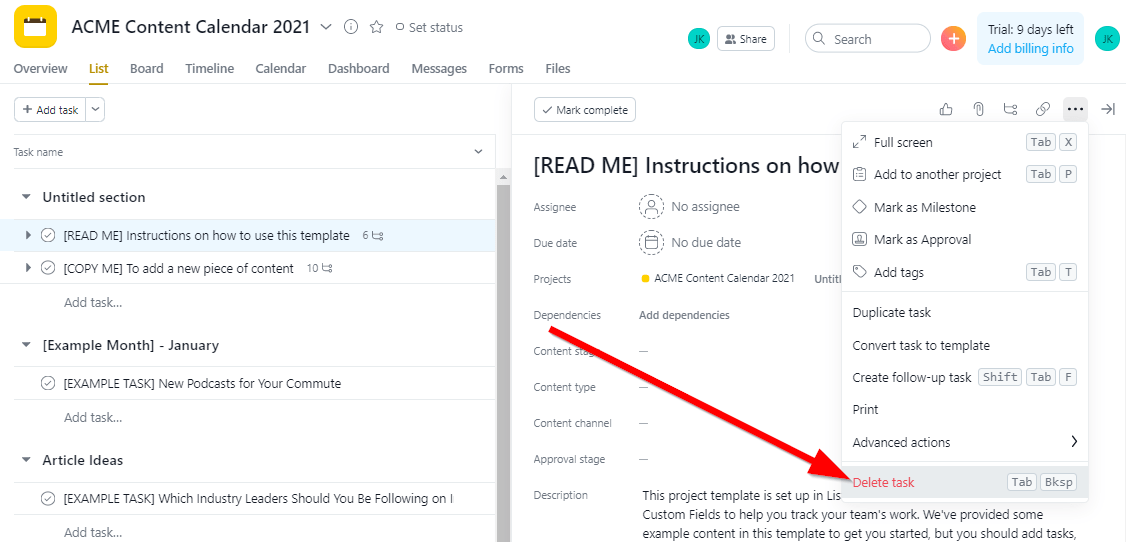This screenshot has width=1126, height=542.
Task: Open Task name column options chevron
Action: click(x=479, y=152)
